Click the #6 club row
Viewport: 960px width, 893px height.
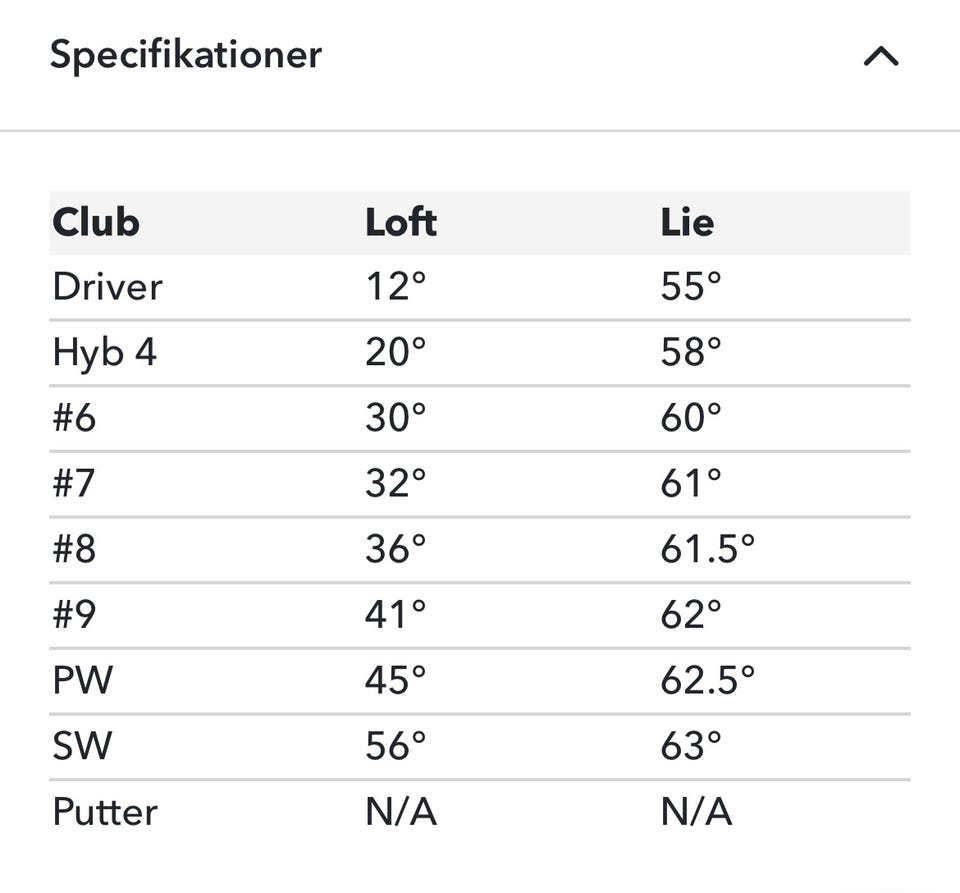480,418
